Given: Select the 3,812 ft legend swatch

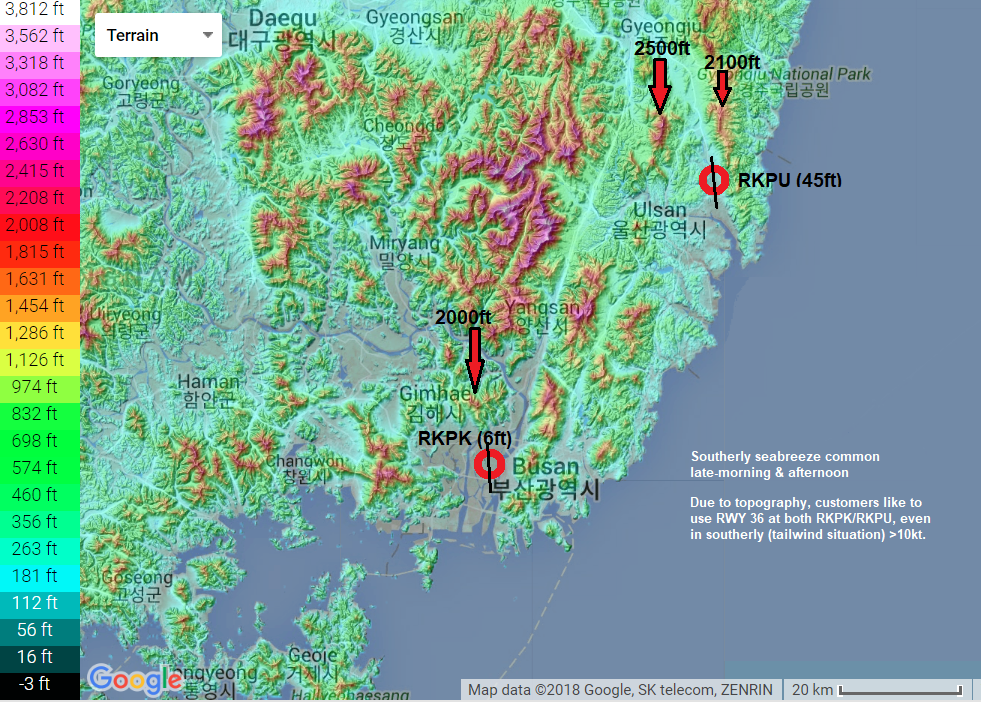Looking at the screenshot, I should [x=39, y=11].
